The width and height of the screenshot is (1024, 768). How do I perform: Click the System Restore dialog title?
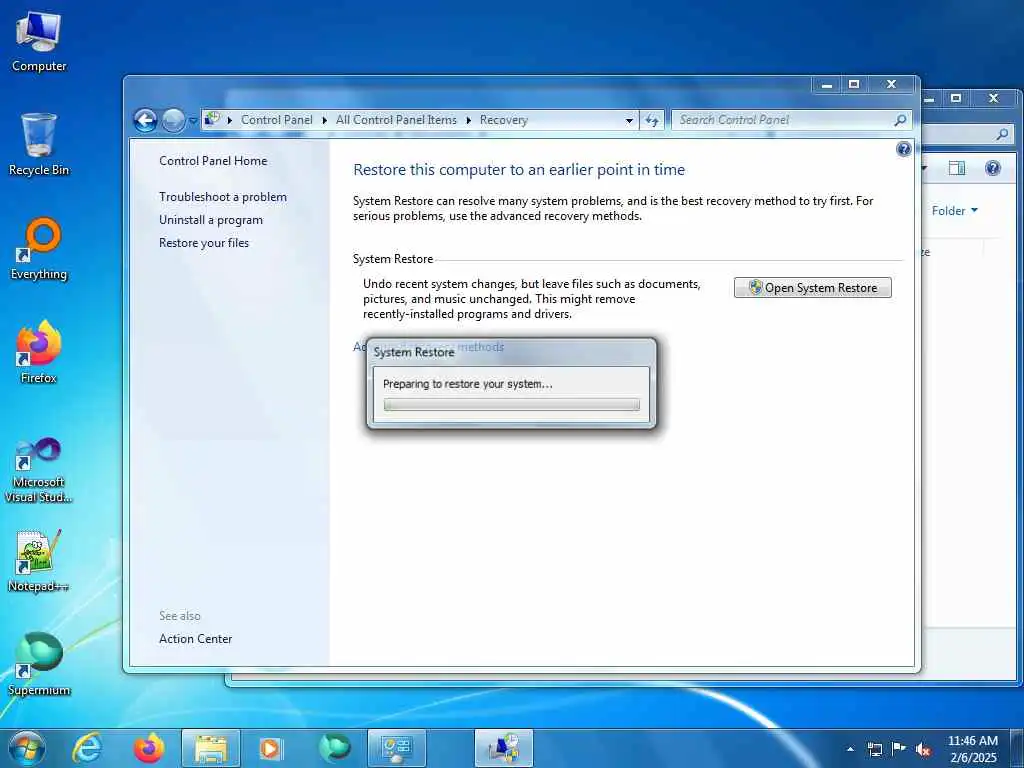(x=413, y=352)
